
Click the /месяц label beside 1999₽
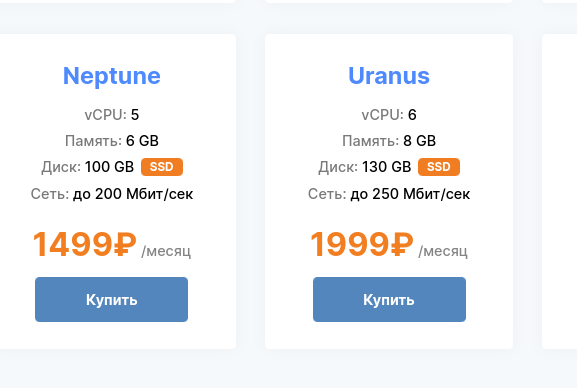(443, 251)
